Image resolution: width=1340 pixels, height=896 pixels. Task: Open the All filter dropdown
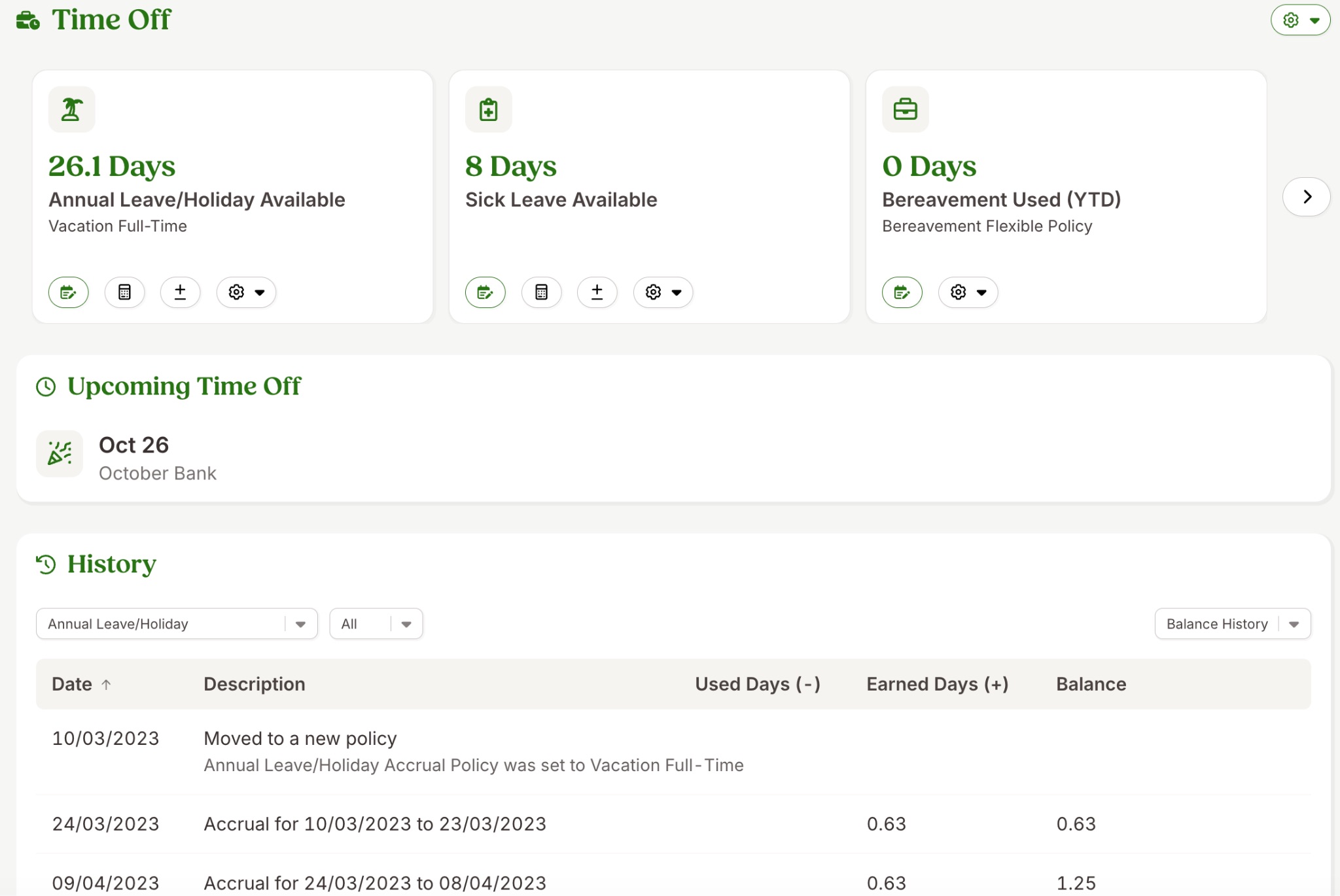click(x=376, y=624)
